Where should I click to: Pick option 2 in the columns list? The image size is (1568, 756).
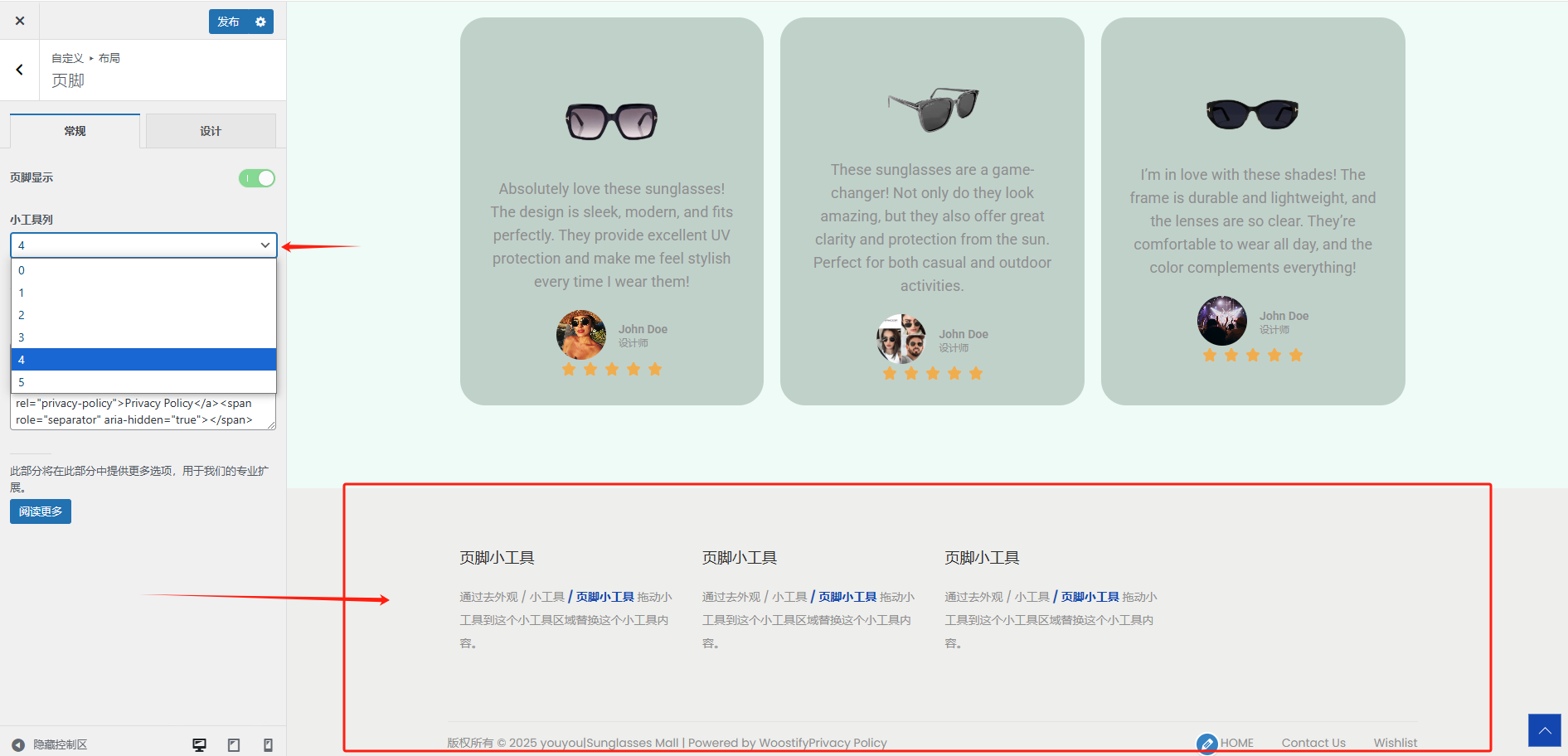pyautogui.click(x=143, y=315)
